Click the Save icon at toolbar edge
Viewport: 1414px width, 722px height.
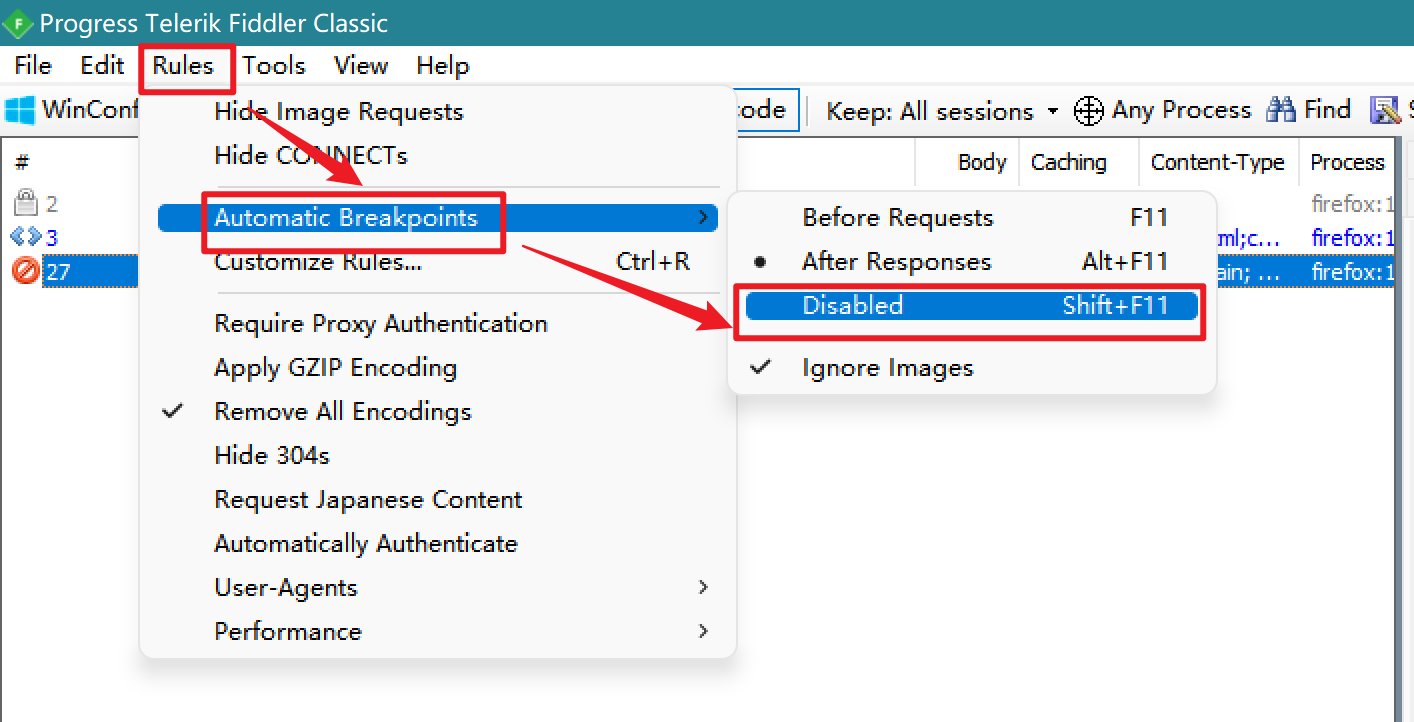1386,111
